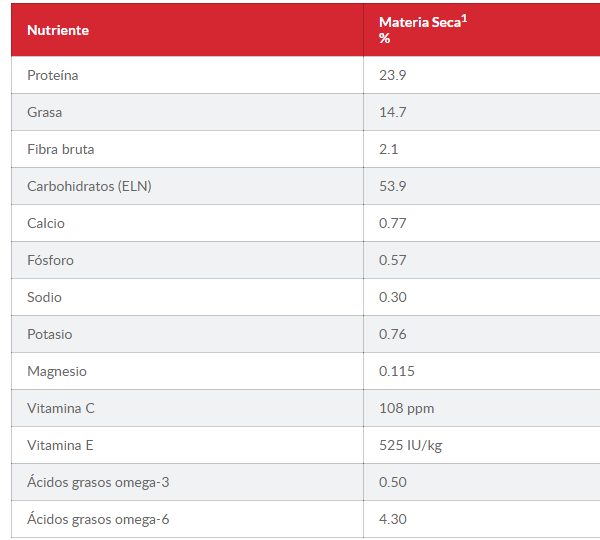Click the 53.9 carbohydrates value
Screen dimensions: 600x540
pos(393,186)
